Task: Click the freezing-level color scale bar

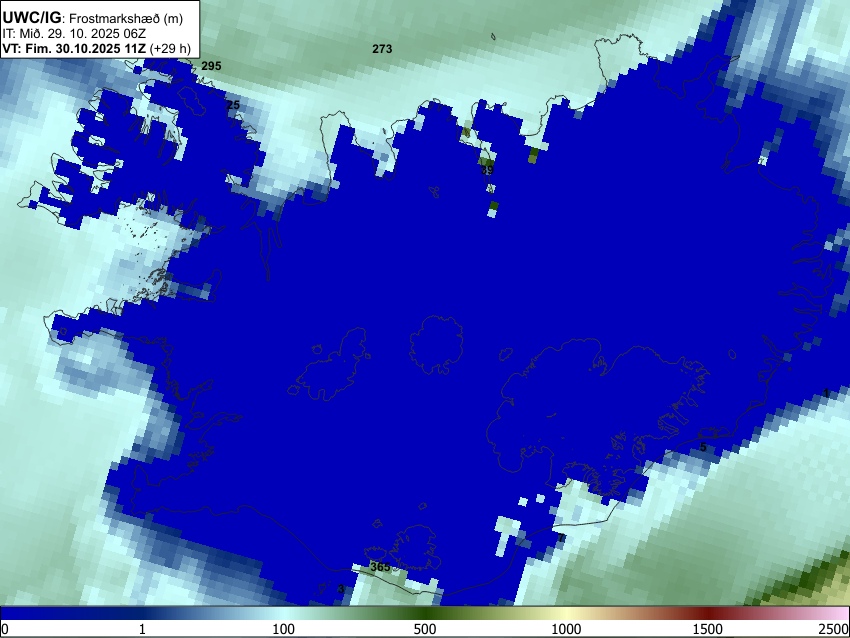Action: point(425,613)
